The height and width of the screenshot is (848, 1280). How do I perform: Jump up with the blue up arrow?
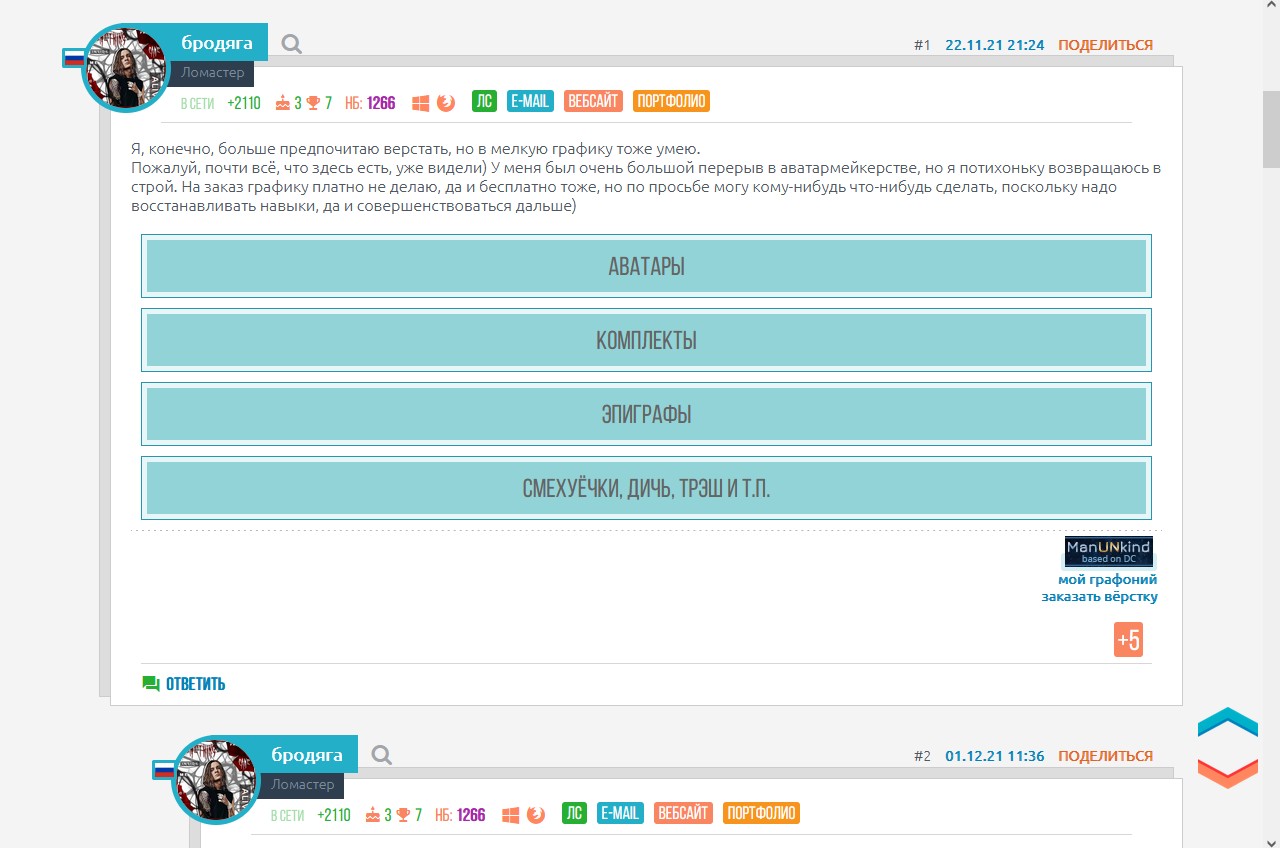pyautogui.click(x=1227, y=722)
